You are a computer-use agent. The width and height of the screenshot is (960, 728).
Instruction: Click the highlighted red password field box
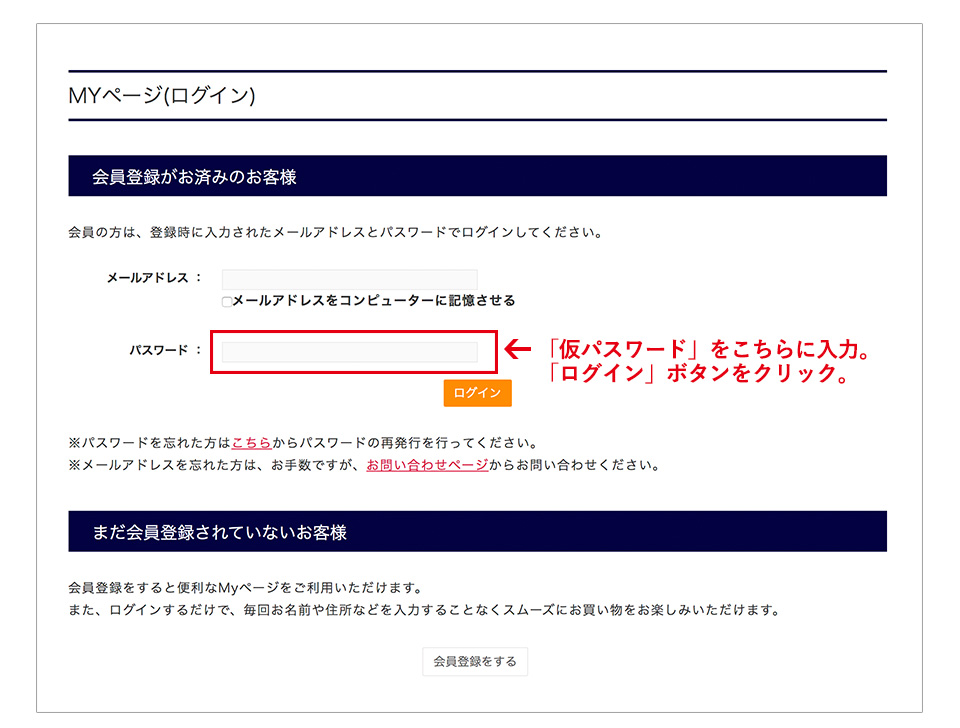click(x=349, y=351)
